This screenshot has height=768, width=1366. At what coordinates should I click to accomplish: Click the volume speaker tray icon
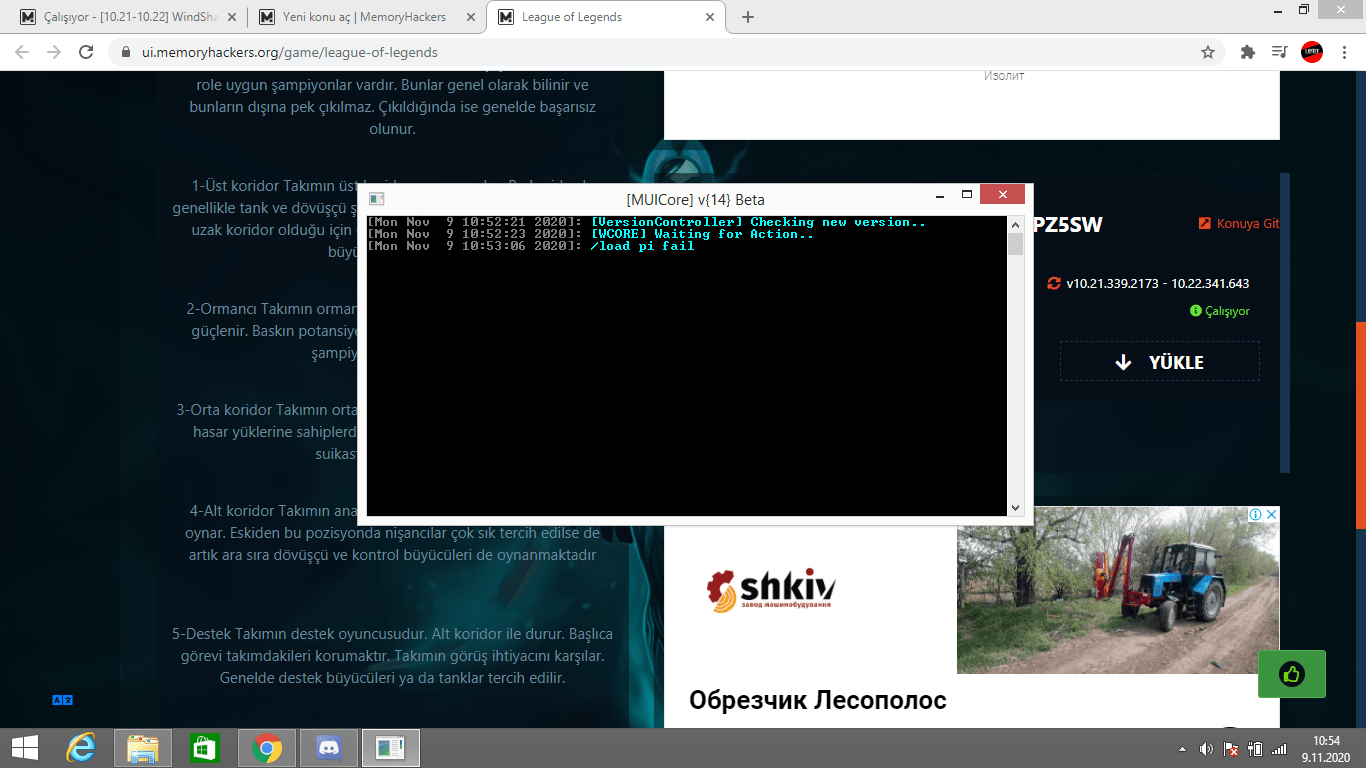tap(1207, 749)
